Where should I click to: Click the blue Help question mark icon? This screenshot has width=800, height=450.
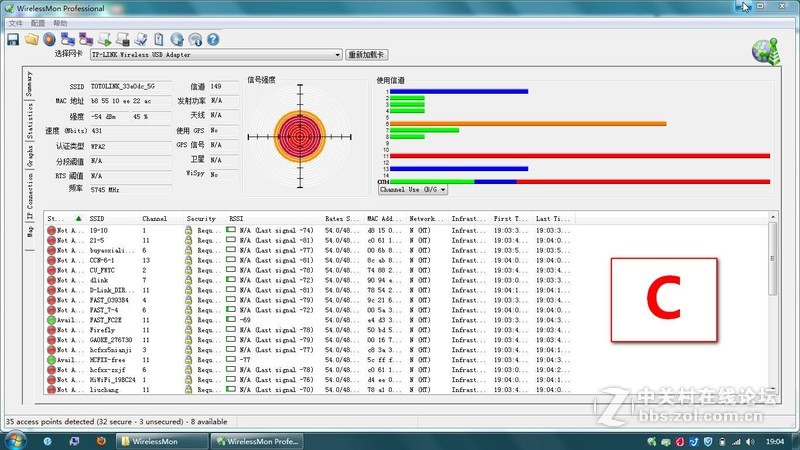[212, 39]
